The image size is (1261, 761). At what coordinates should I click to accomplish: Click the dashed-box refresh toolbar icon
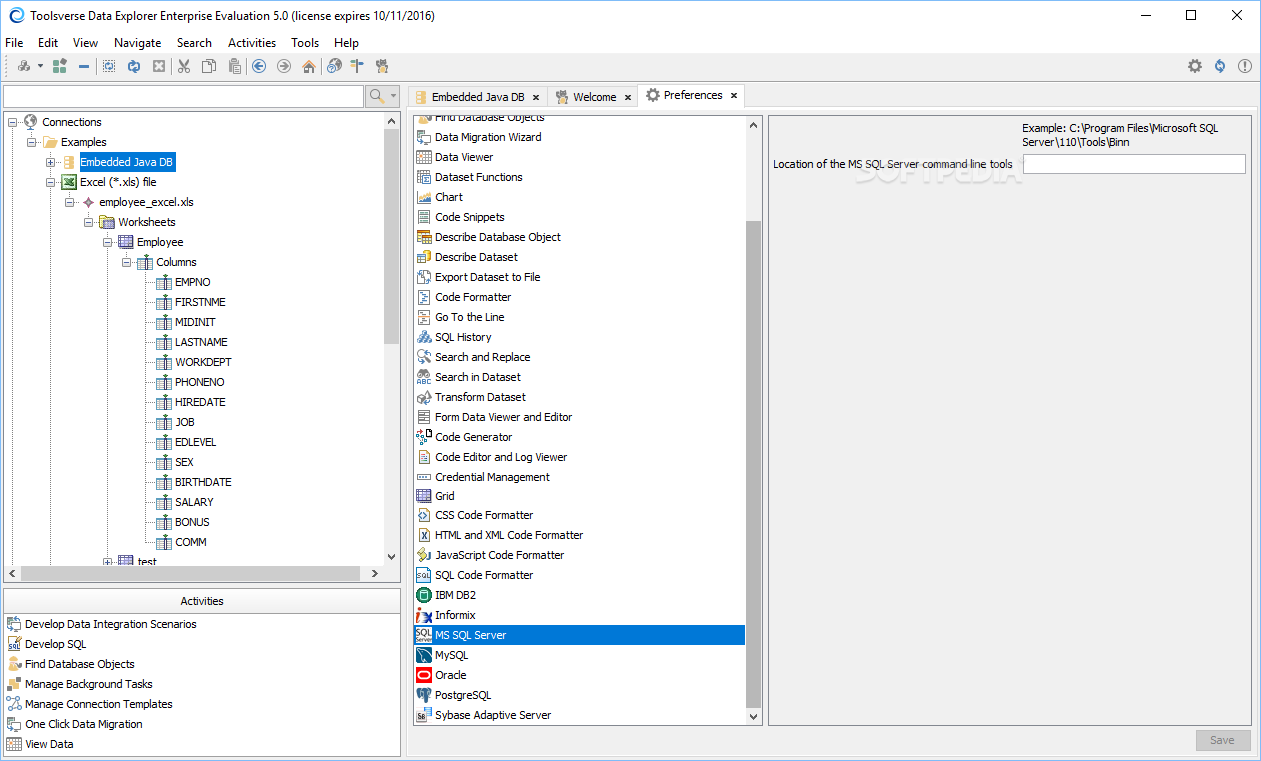click(x=109, y=66)
